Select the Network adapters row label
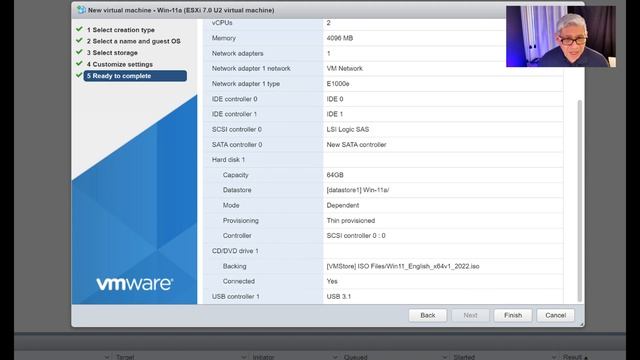The image size is (640, 360). (238, 53)
